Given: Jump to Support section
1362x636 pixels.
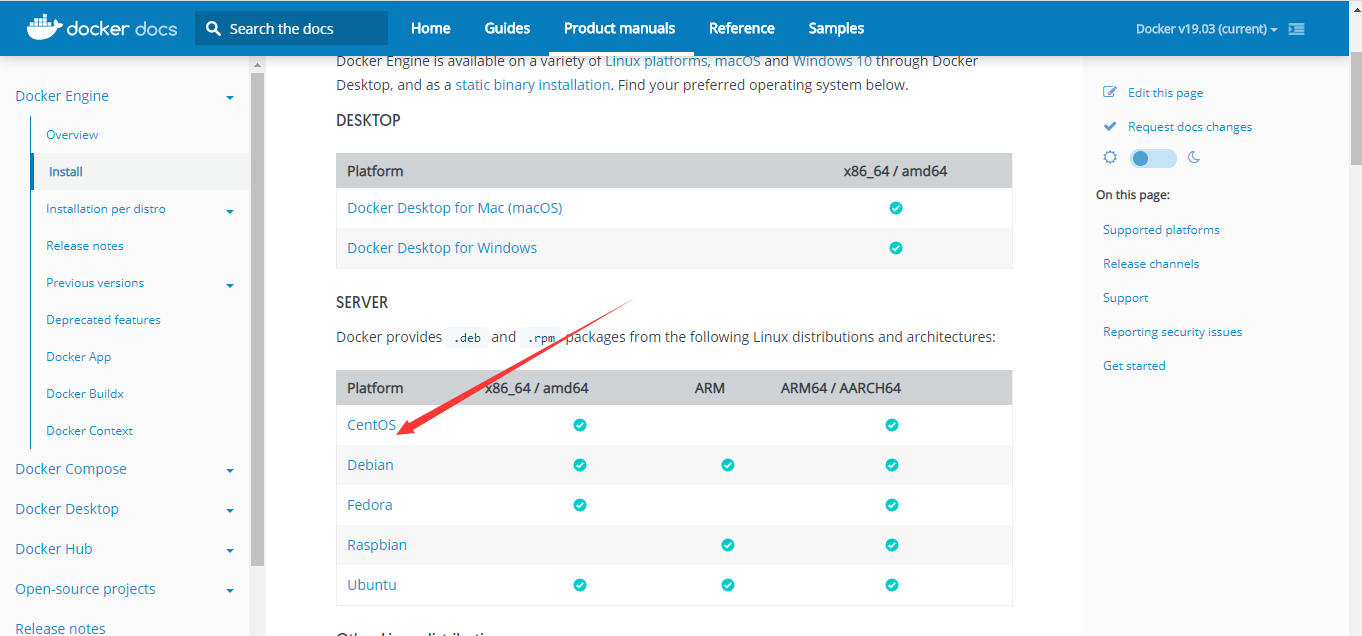Looking at the screenshot, I should 1125,298.
